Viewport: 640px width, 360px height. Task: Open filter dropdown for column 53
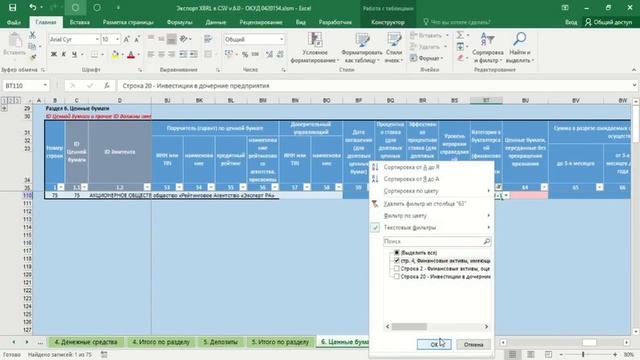pos(179,187)
